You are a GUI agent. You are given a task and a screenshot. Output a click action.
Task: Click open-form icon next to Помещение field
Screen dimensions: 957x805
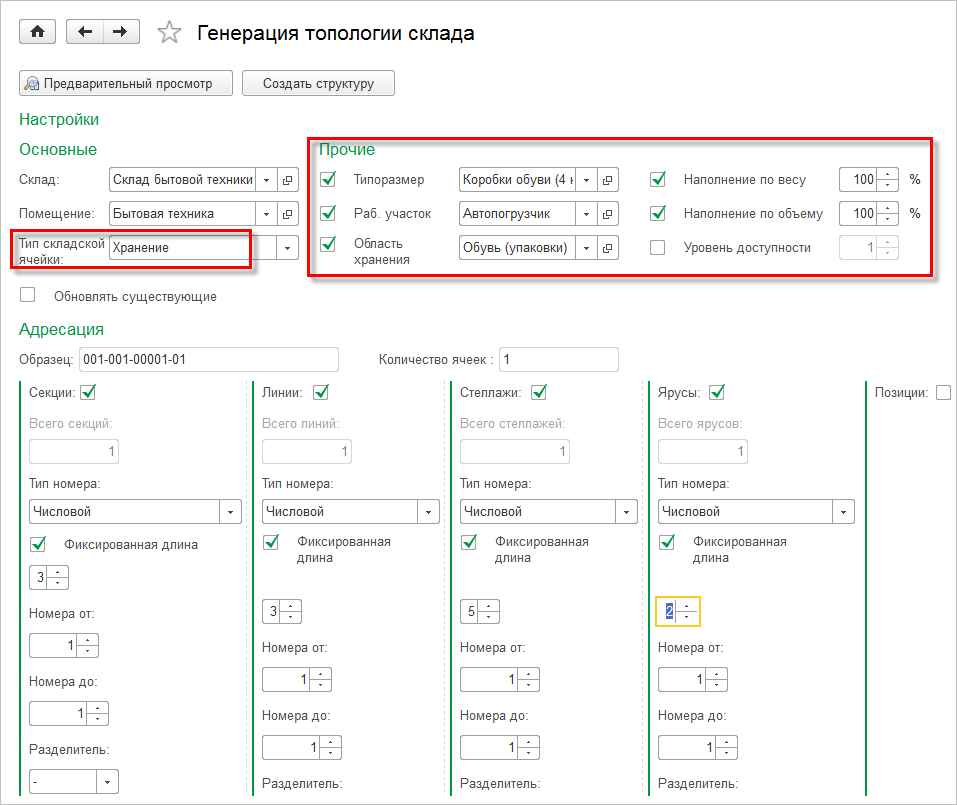(x=288, y=213)
